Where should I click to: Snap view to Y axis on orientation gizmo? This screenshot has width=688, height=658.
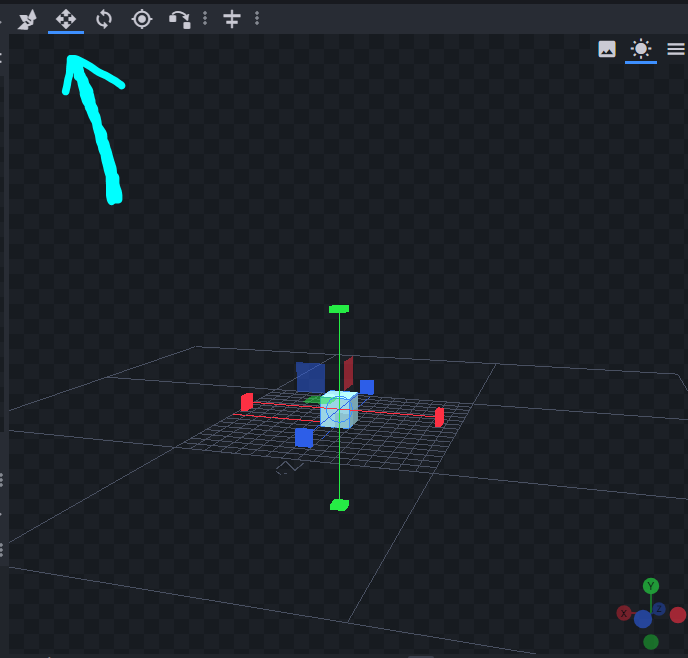pyautogui.click(x=651, y=586)
